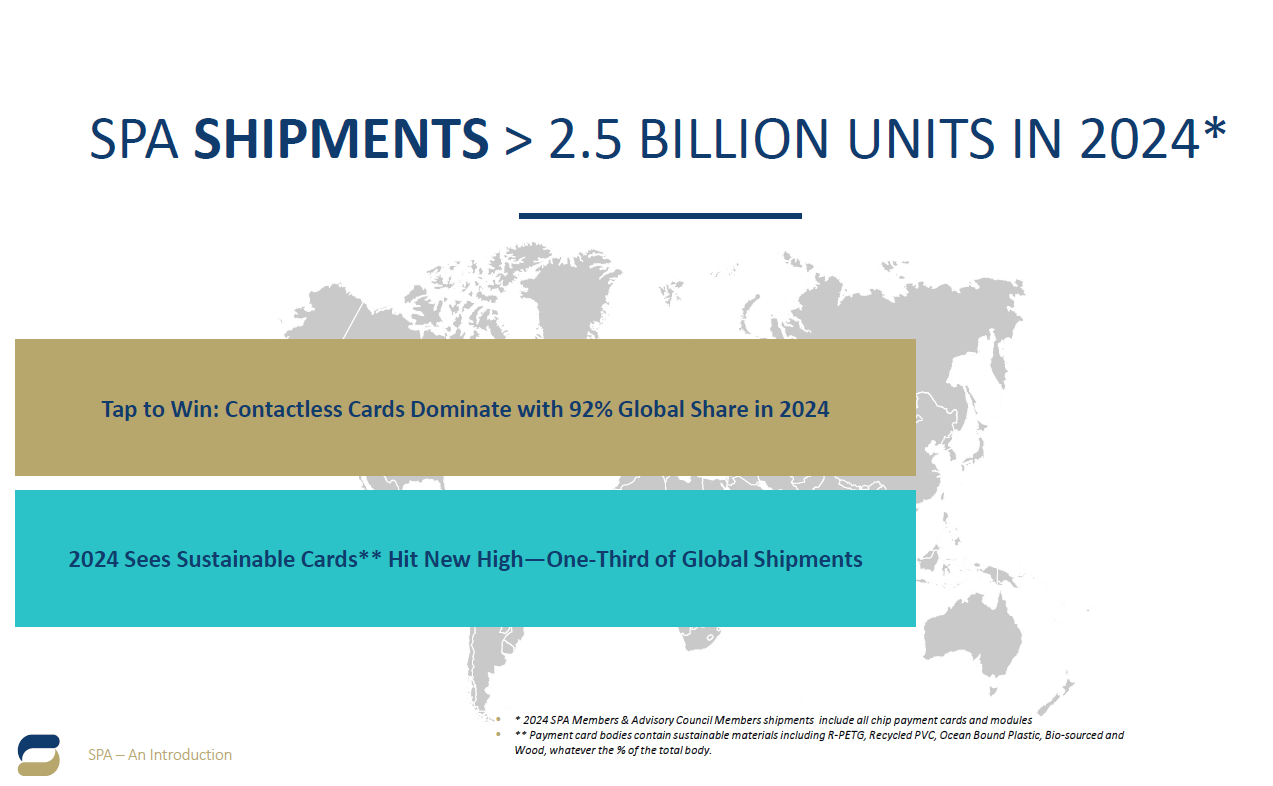Click the footnote about payment card body materials

pyautogui.click(x=818, y=742)
